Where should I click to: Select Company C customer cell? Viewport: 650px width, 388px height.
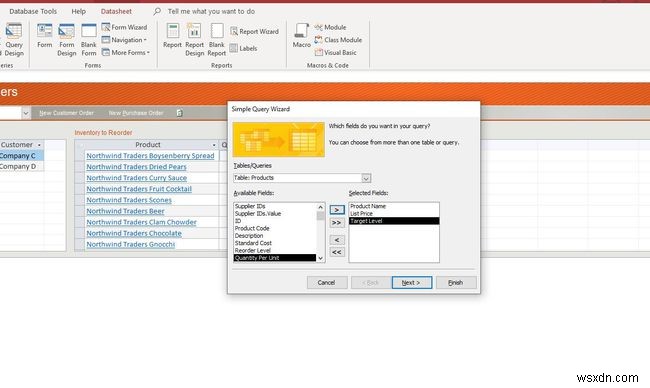[22, 156]
